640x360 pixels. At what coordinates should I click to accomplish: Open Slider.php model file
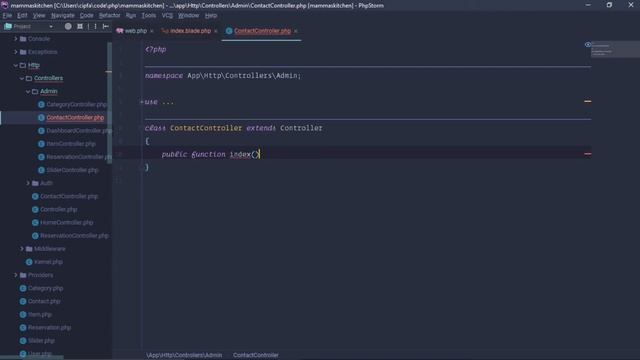[41, 340]
